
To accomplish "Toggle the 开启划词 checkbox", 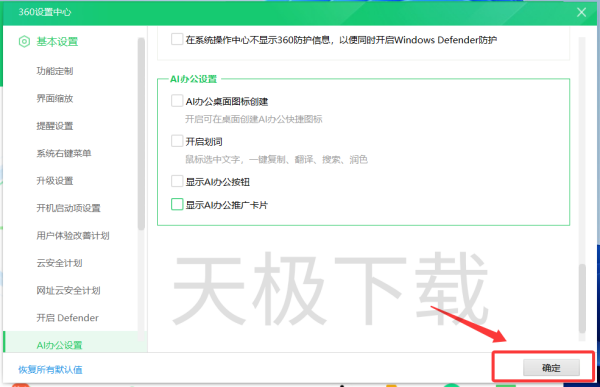I will tap(177, 141).
